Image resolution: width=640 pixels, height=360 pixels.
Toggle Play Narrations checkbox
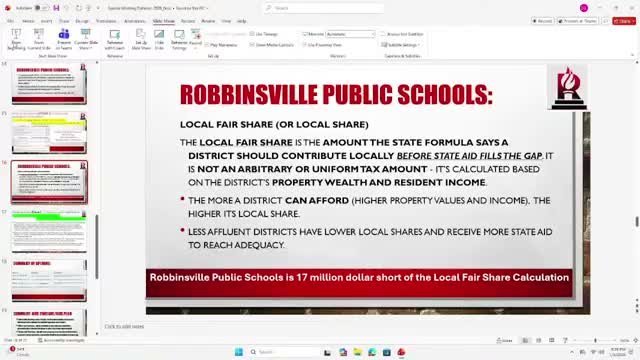[x=221, y=45]
